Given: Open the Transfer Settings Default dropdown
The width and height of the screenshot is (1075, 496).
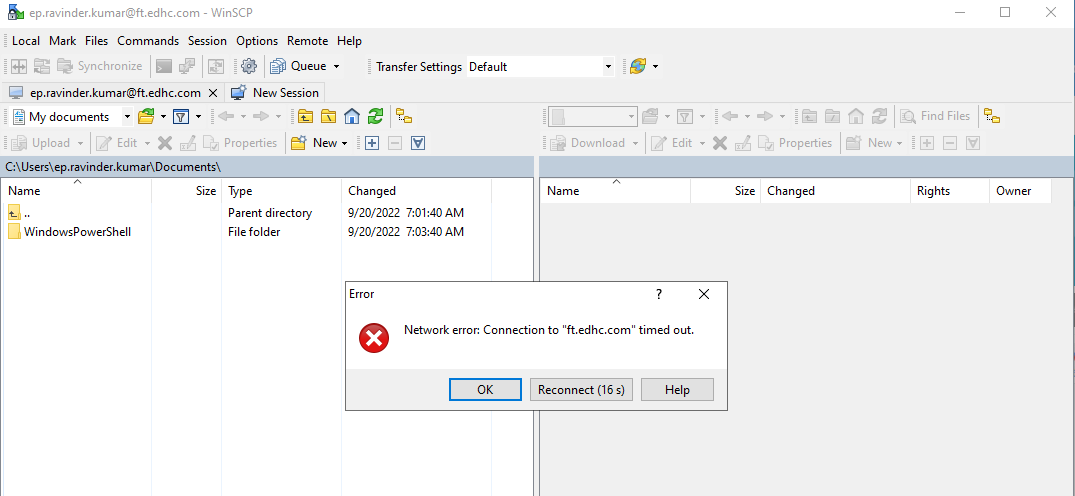Looking at the screenshot, I should pyautogui.click(x=608, y=67).
